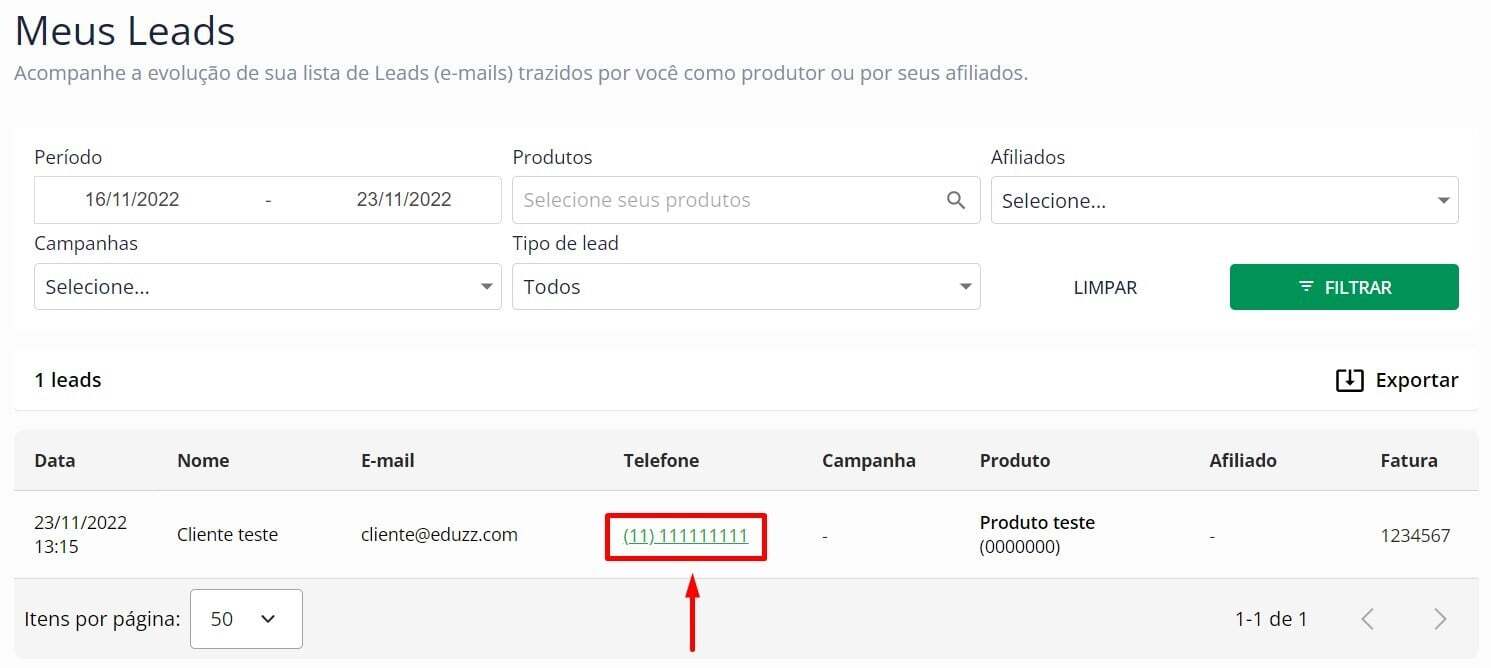
Task: Click the start date 16/11/2022 field
Action: [x=132, y=200]
